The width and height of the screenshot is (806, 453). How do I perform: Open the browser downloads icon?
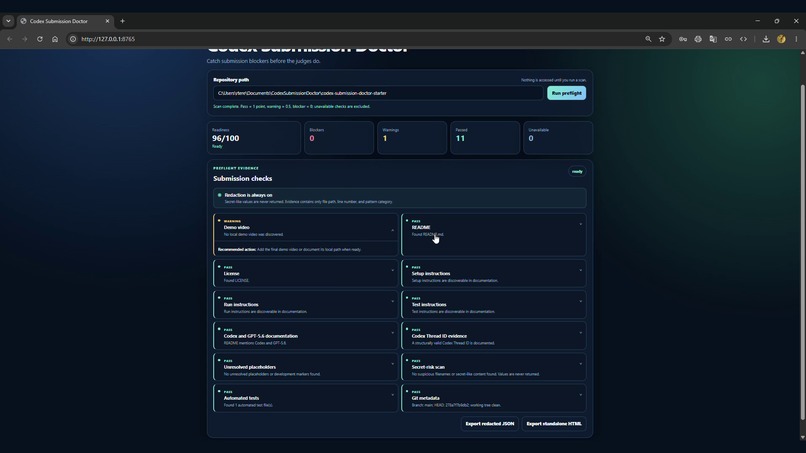[x=766, y=39]
